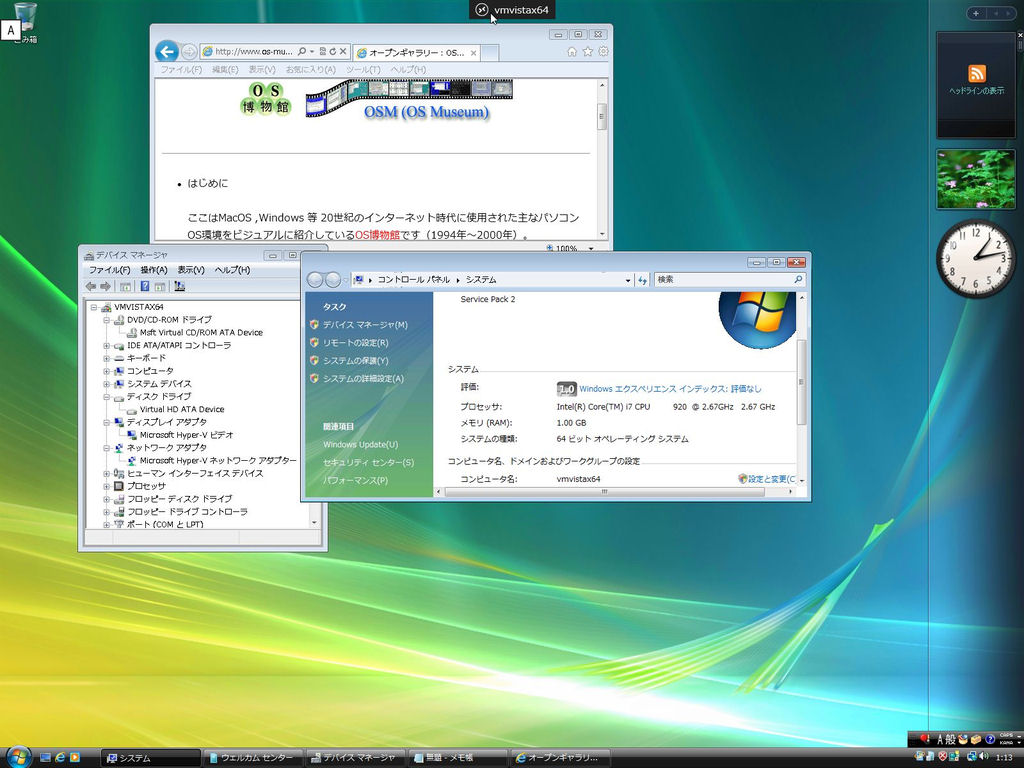Click the sidebar add gadget plus button
Image resolution: width=1024 pixels, height=768 pixels.
click(x=976, y=13)
